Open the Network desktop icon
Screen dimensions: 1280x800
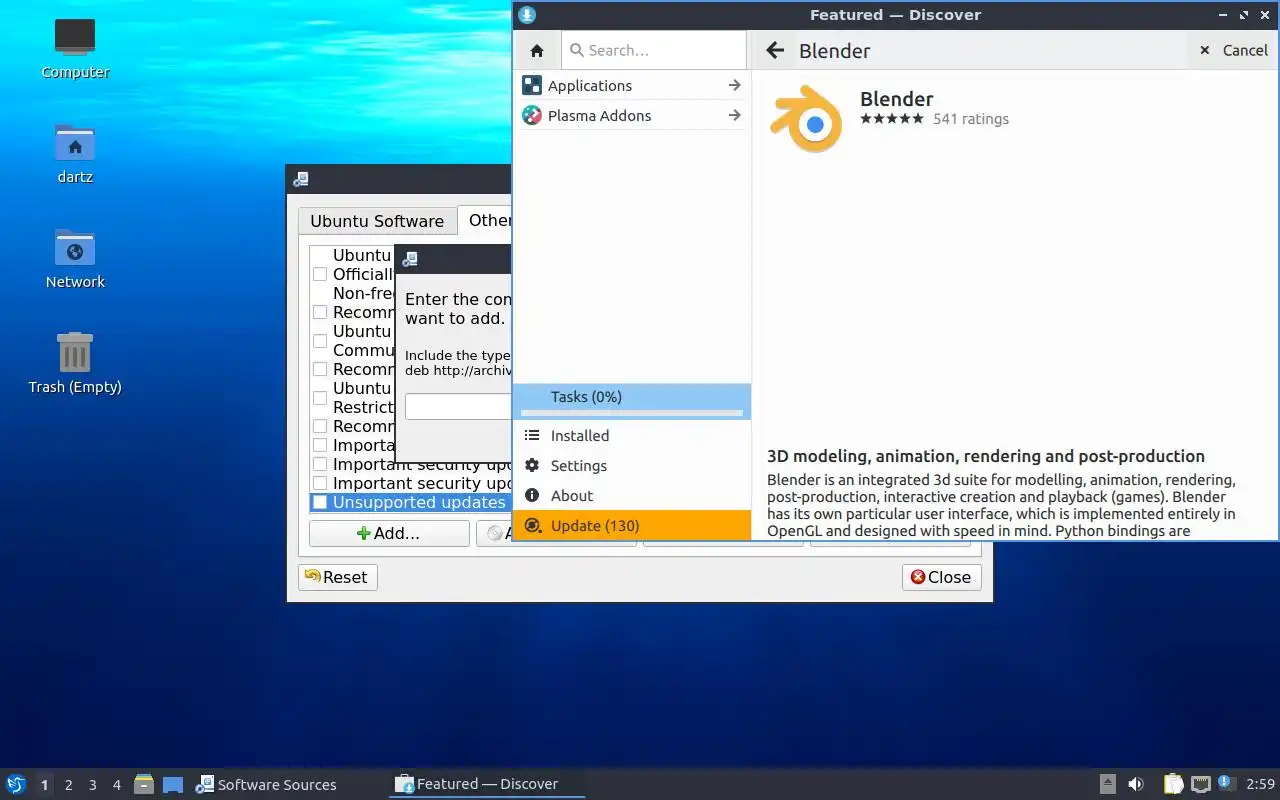point(75,248)
